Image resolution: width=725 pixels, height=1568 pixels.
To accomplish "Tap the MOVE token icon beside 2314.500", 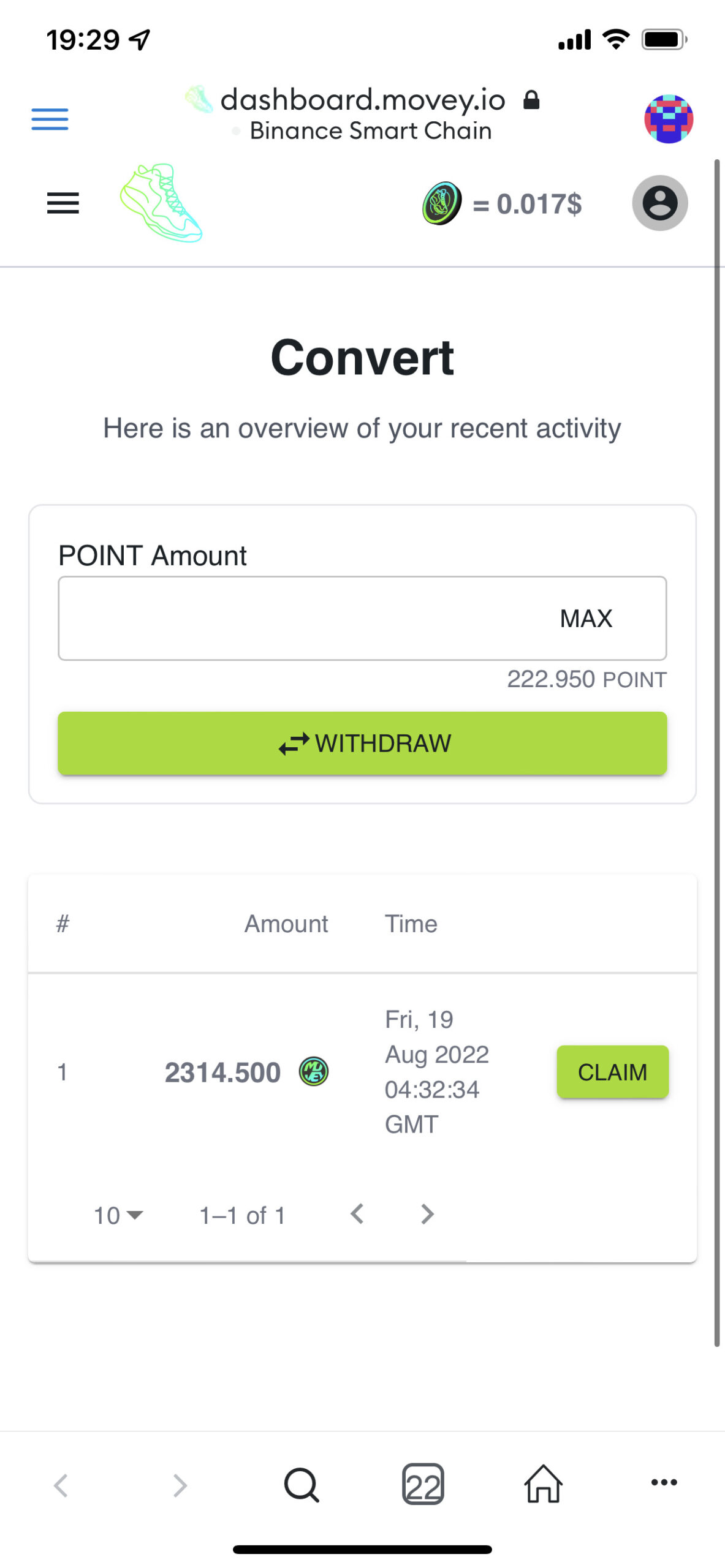I will coord(314,1071).
